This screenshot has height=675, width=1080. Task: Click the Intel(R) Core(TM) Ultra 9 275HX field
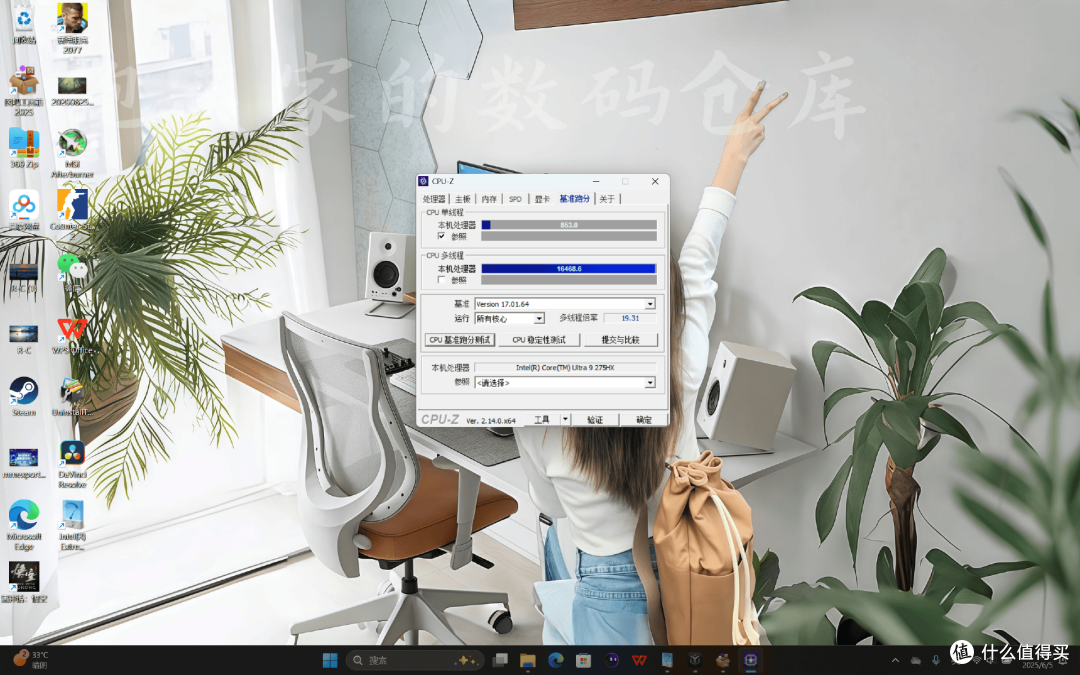pyautogui.click(x=565, y=368)
